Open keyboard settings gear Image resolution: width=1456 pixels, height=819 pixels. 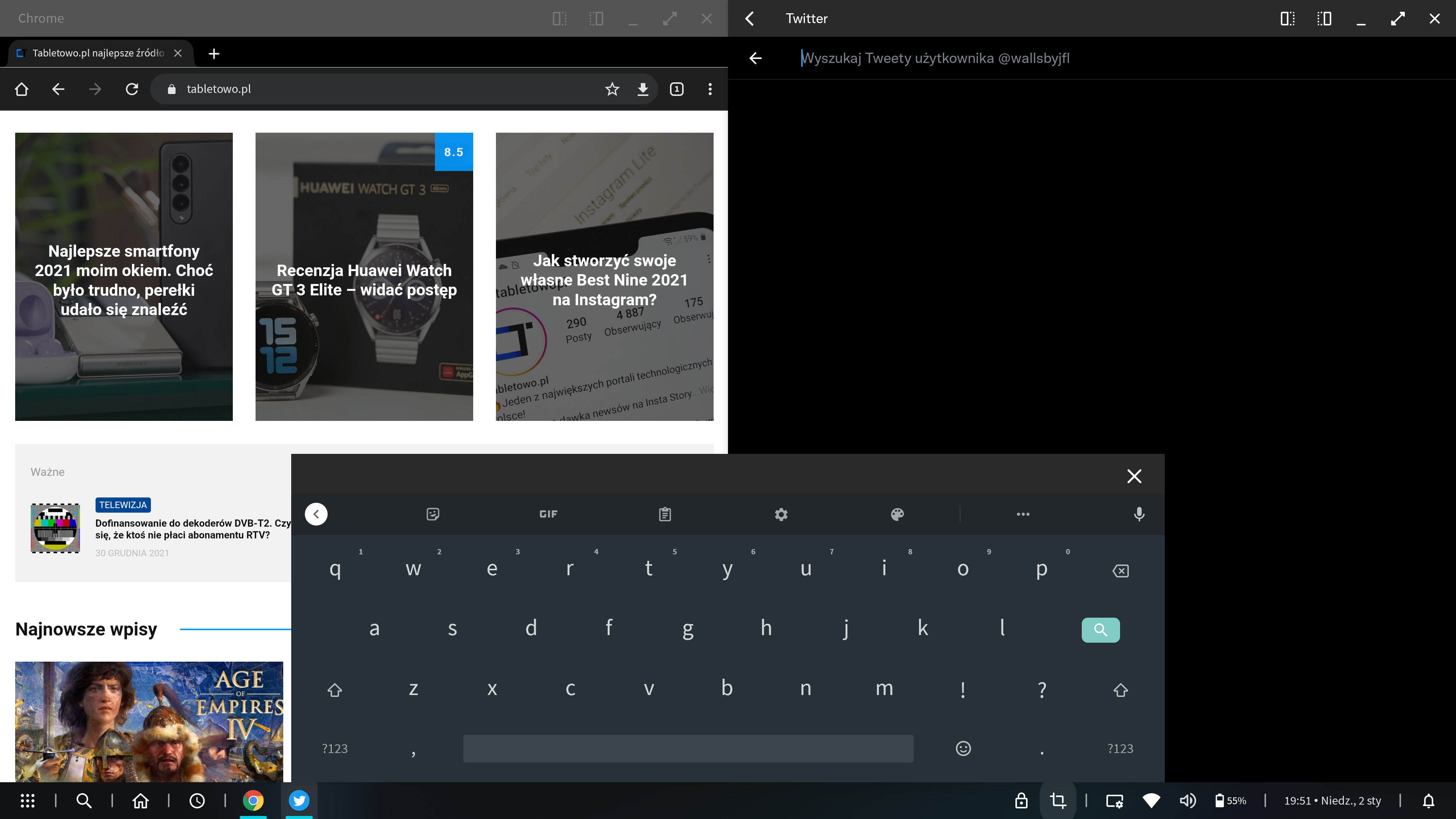(x=781, y=514)
